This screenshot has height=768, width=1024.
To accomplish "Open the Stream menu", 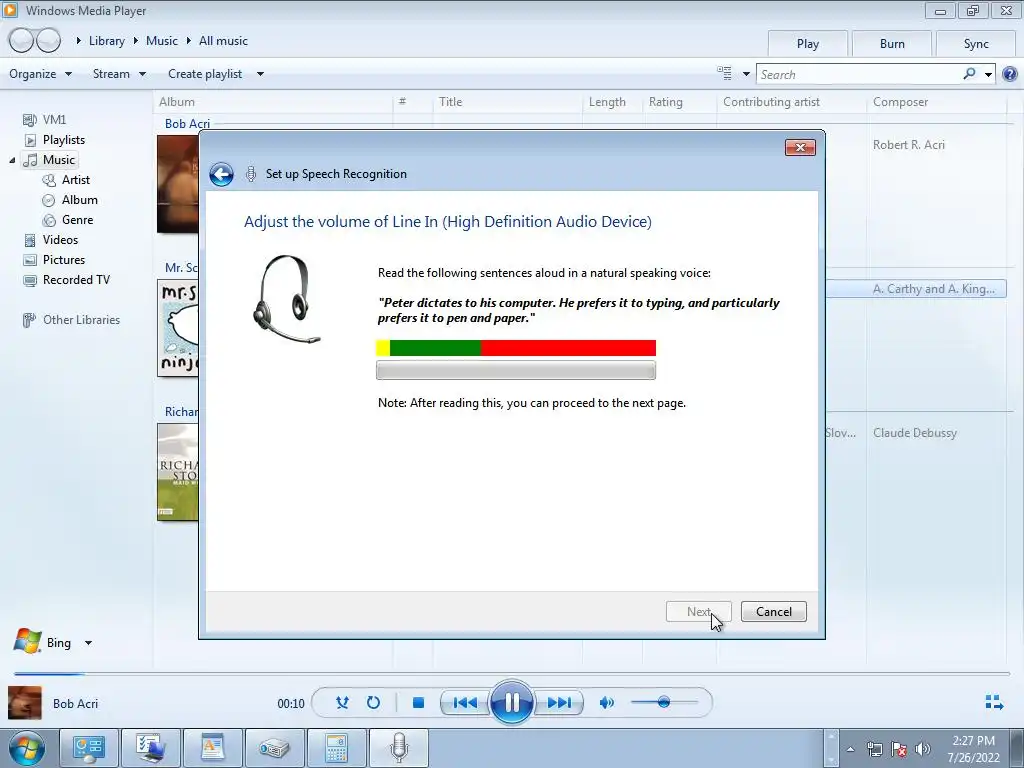I will [x=119, y=74].
